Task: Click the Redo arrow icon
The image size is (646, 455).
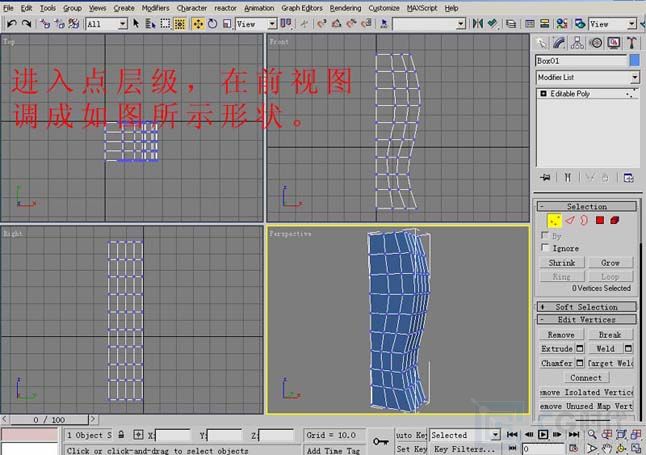Action: click(x=26, y=24)
